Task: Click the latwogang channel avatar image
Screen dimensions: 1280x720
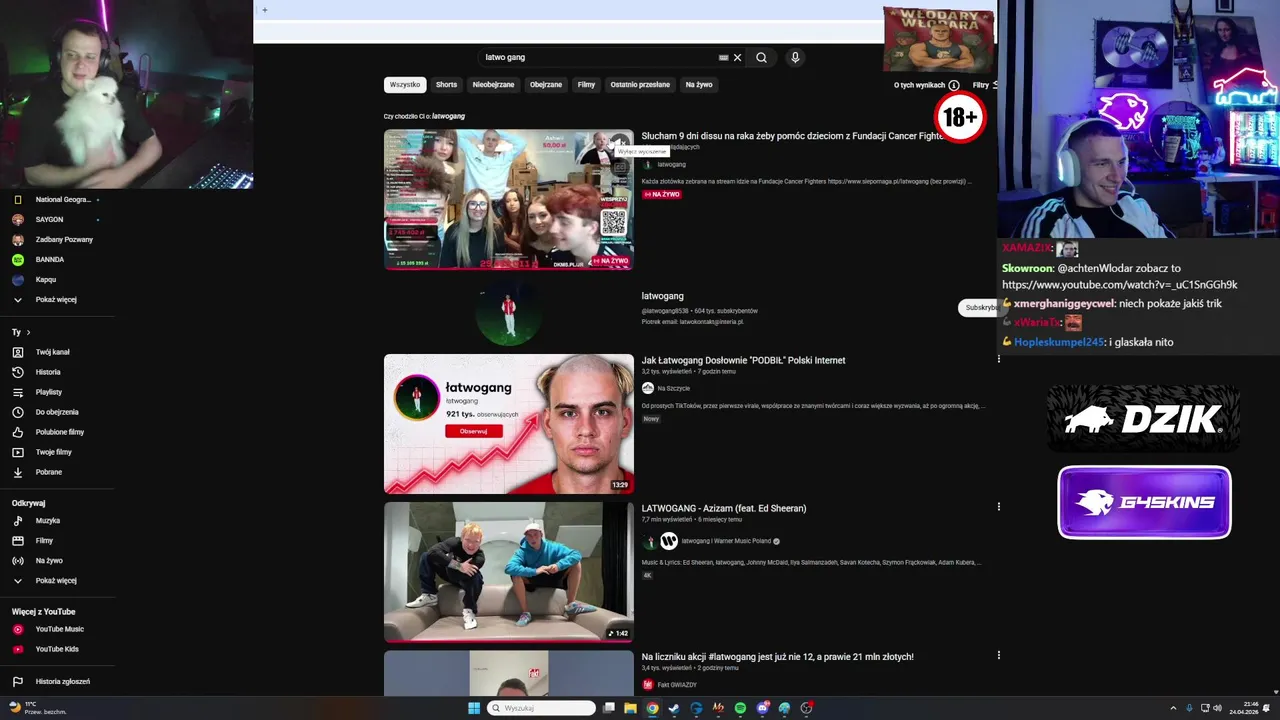Action: 508,312
